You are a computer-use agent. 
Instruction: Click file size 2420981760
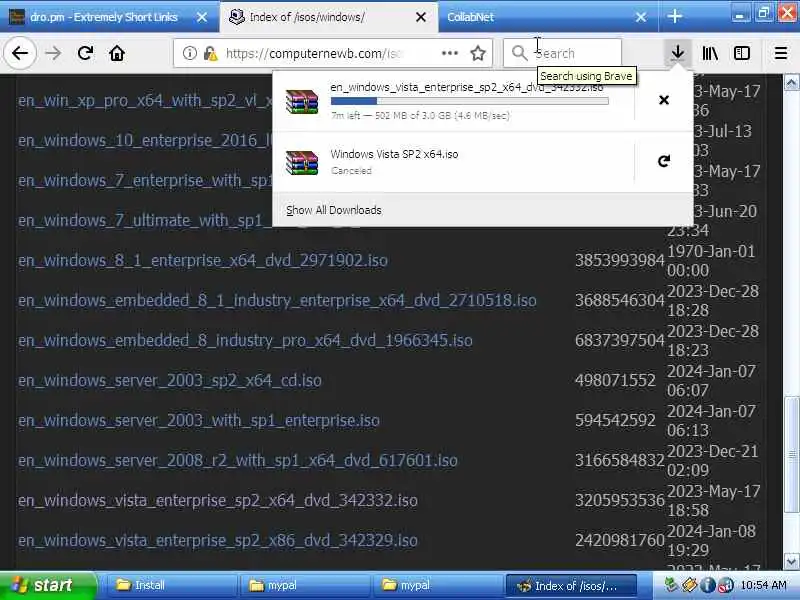tap(619, 540)
